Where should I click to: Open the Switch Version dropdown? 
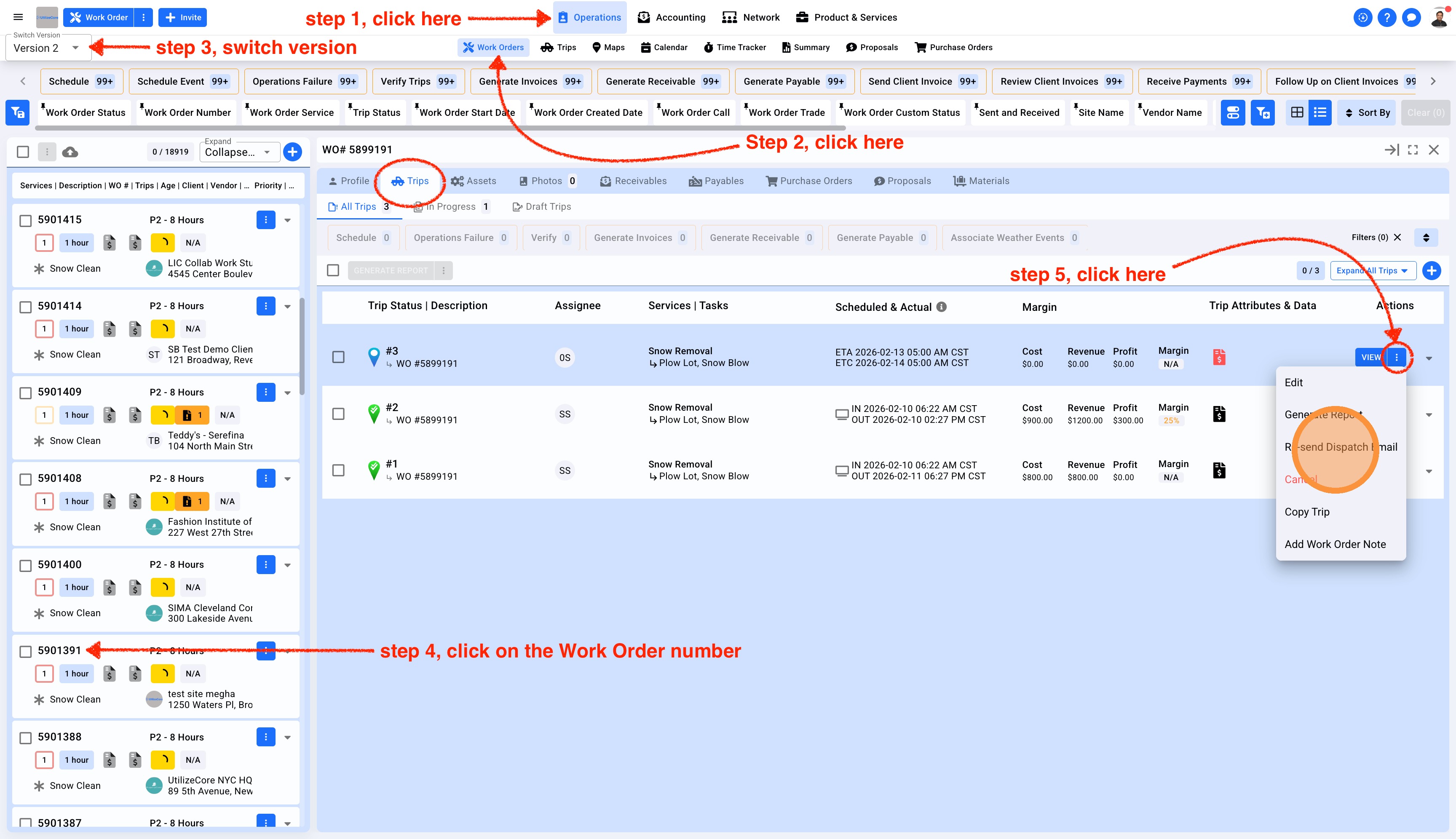pos(48,48)
